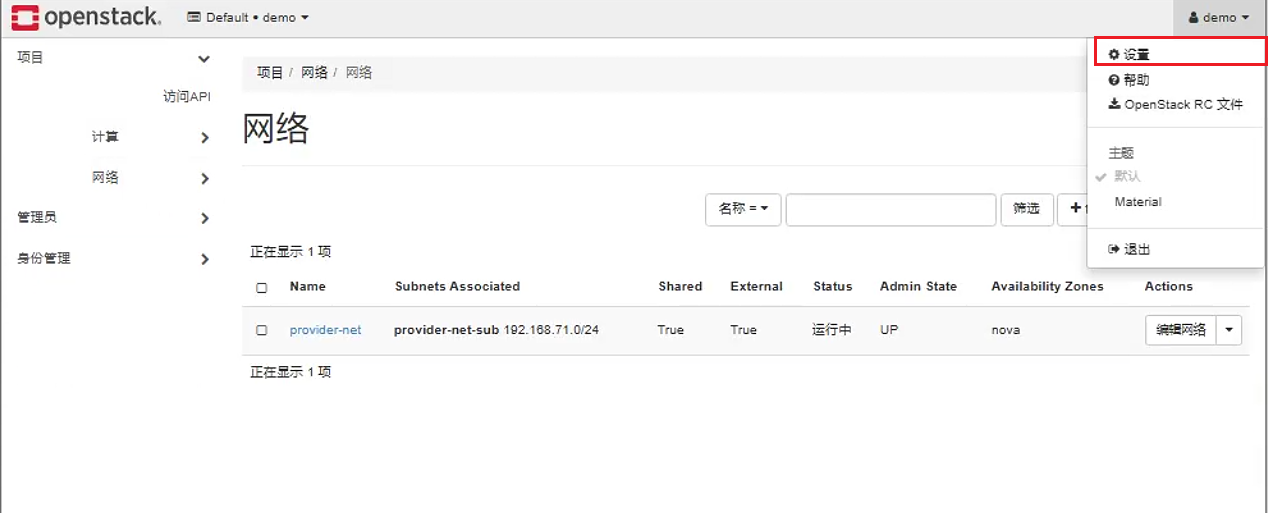Toggle the select-all checkbox in table header
Image resolution: width=1268 pixels, height=513 pixels.
(262, 288)
